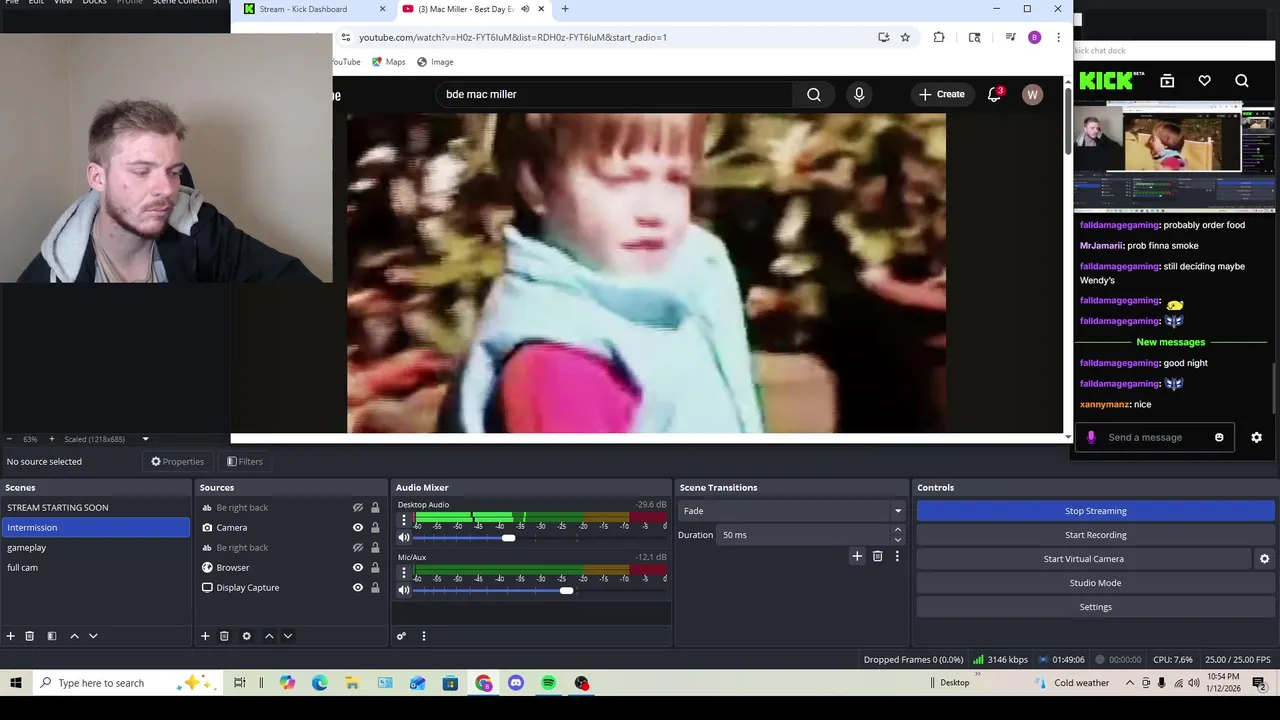Mute Desktop Audio speaker icon

coord(404,538)
